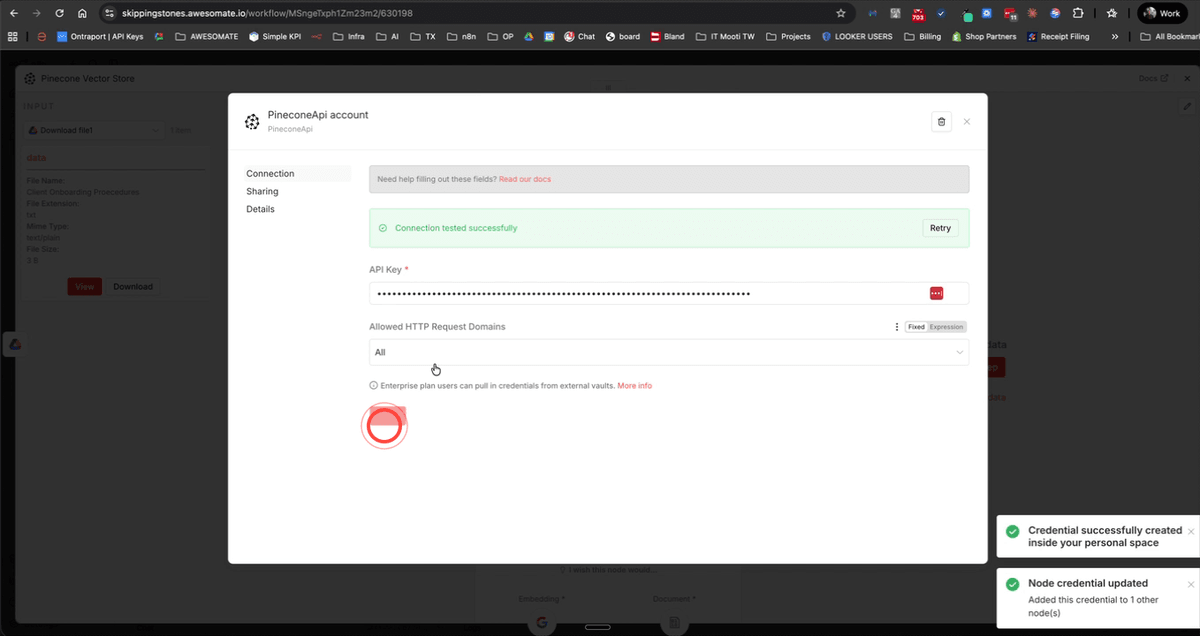1200x636 pixels.
Task: Show more bookmarks with double chevron
Action: pos(1115,36)
